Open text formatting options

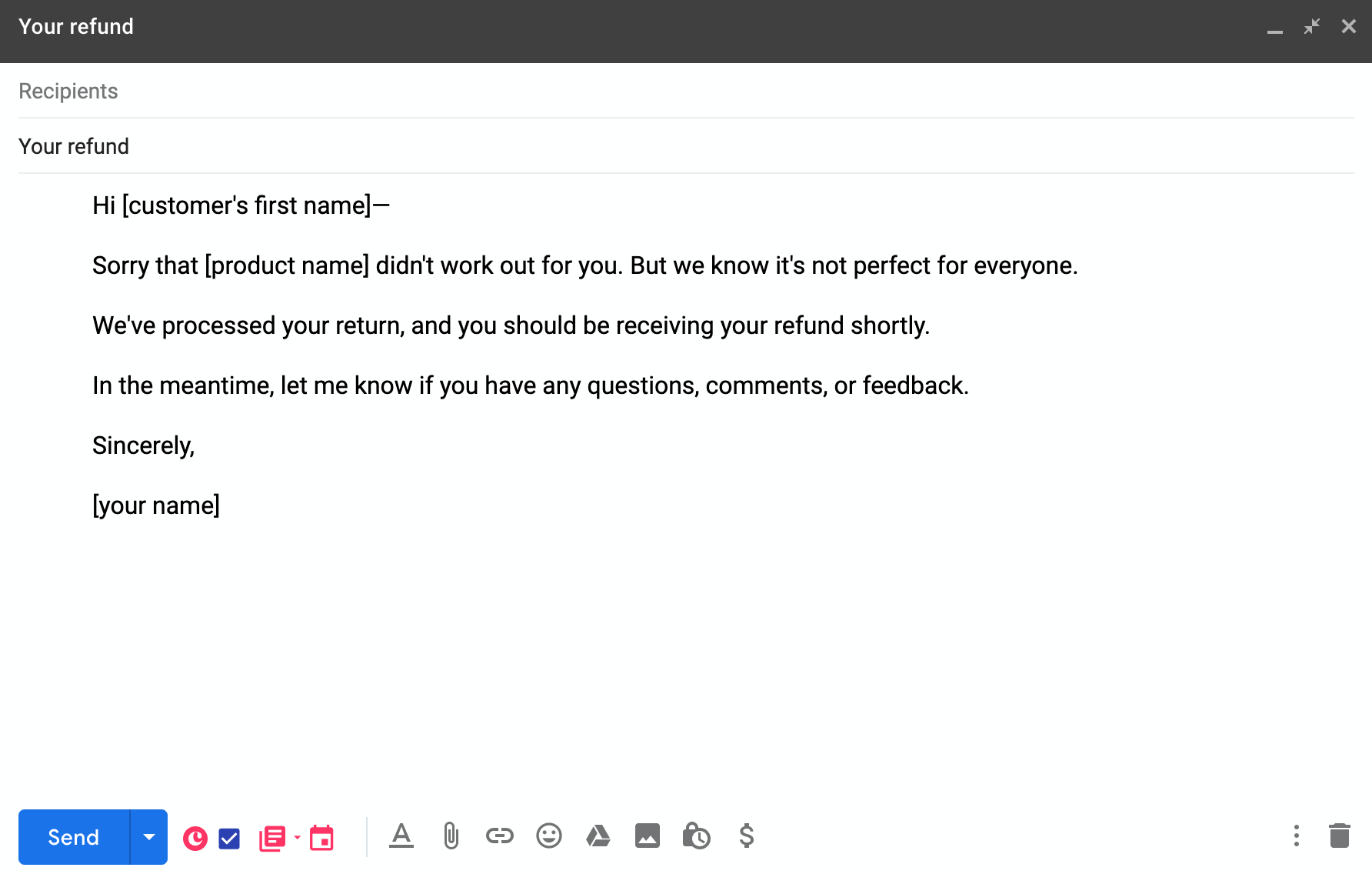[x=401, y=836]
